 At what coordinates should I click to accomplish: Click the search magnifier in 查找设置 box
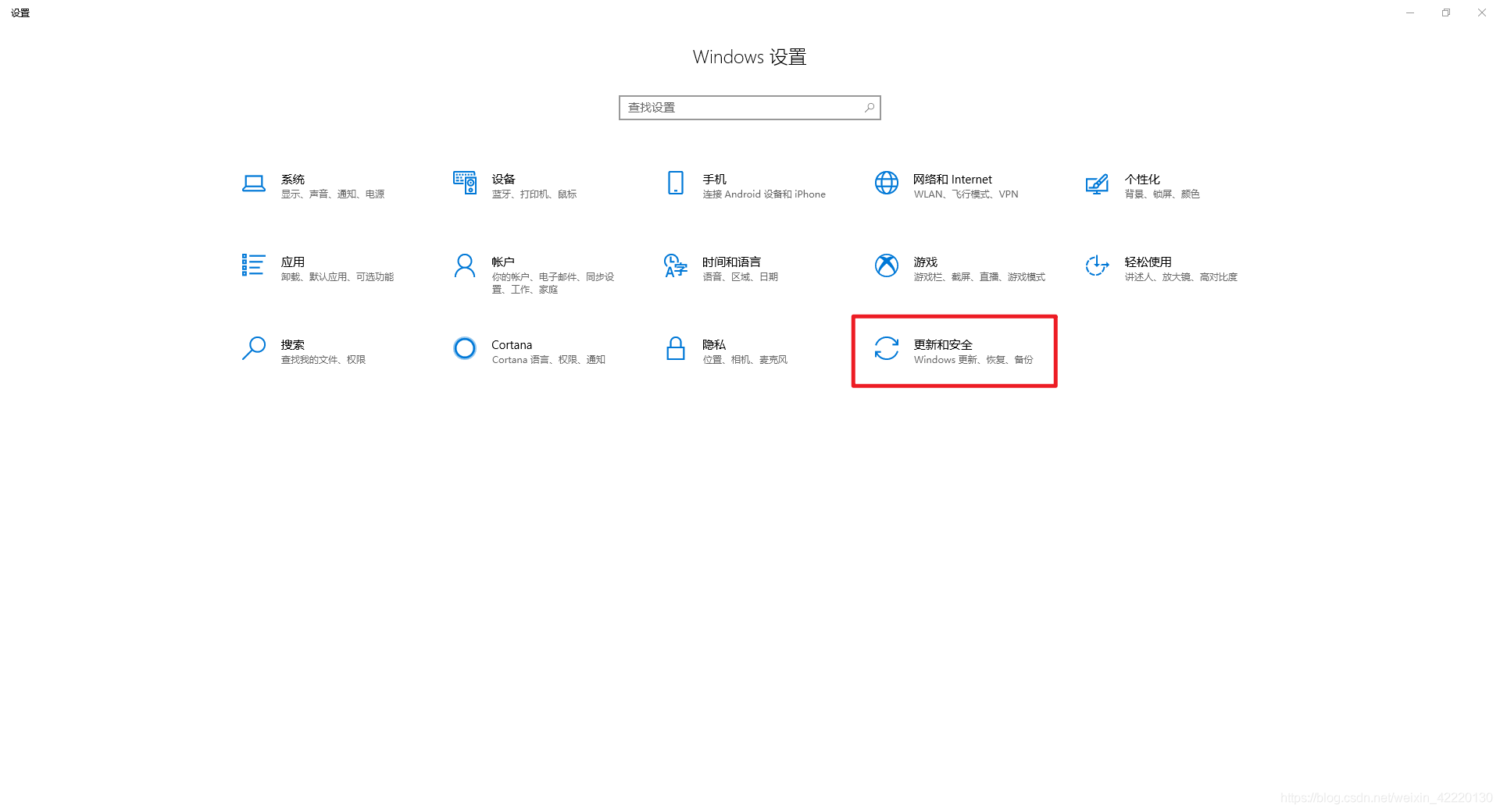(870, 108)
